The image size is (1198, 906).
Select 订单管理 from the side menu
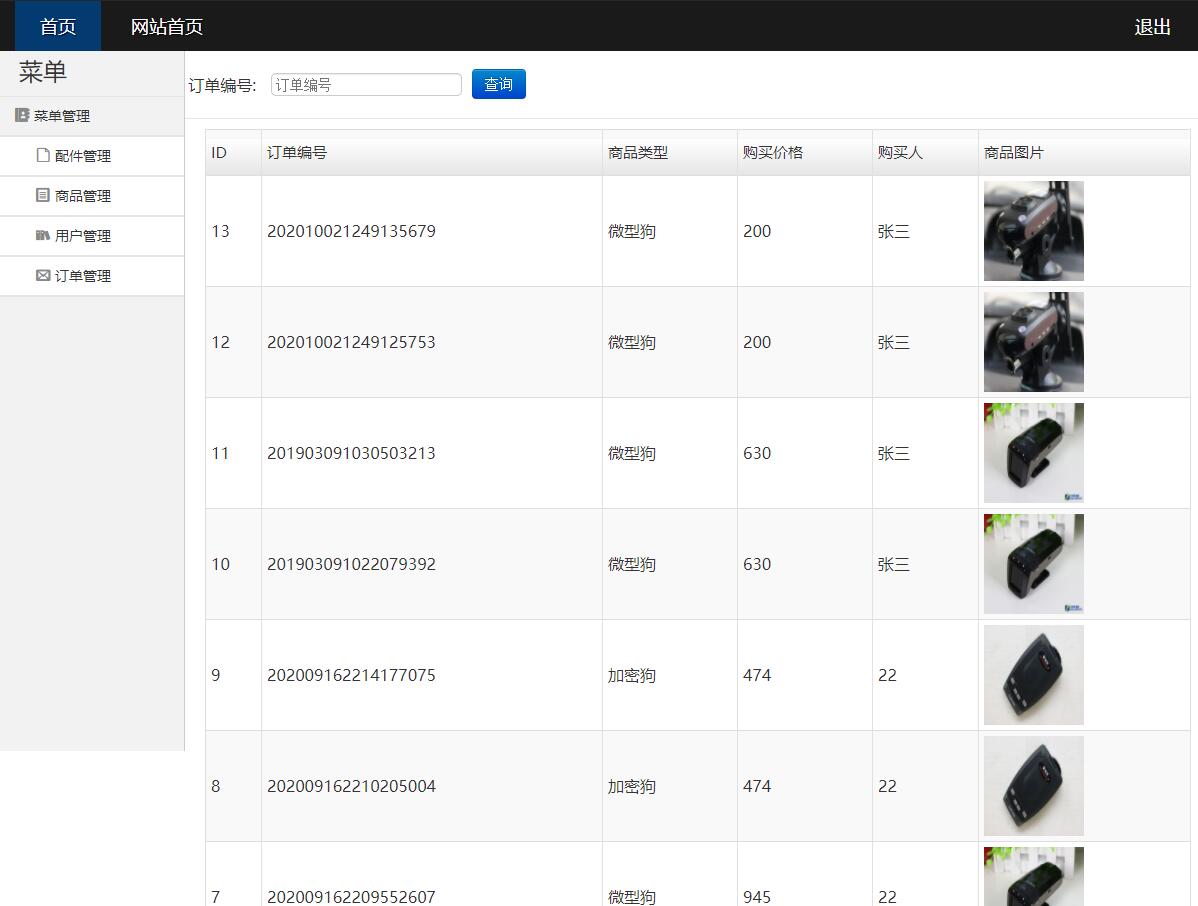click(83, 276)
